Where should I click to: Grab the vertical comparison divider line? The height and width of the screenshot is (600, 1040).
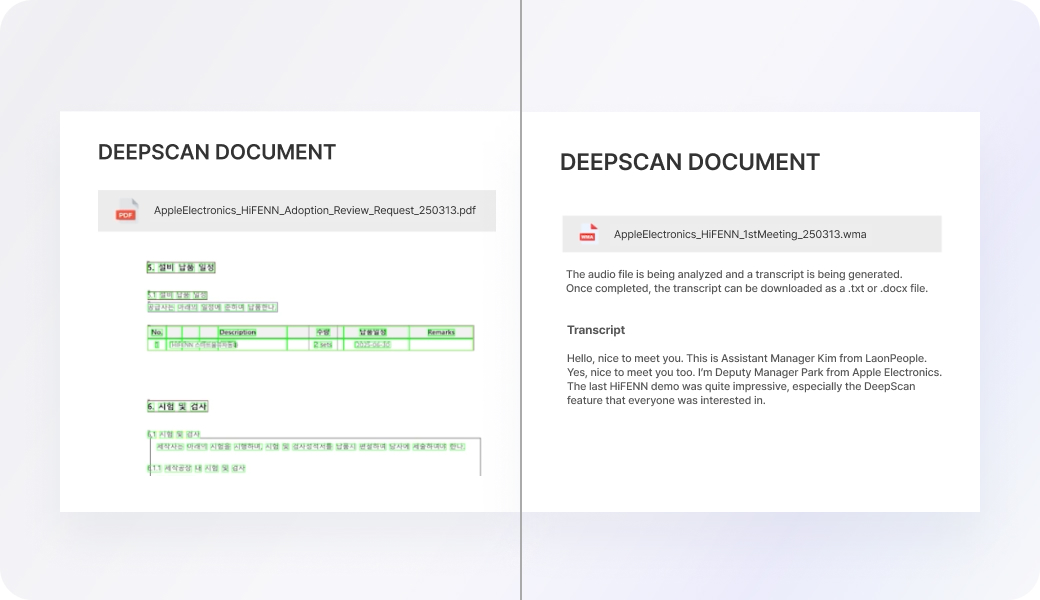pos(521,300)
